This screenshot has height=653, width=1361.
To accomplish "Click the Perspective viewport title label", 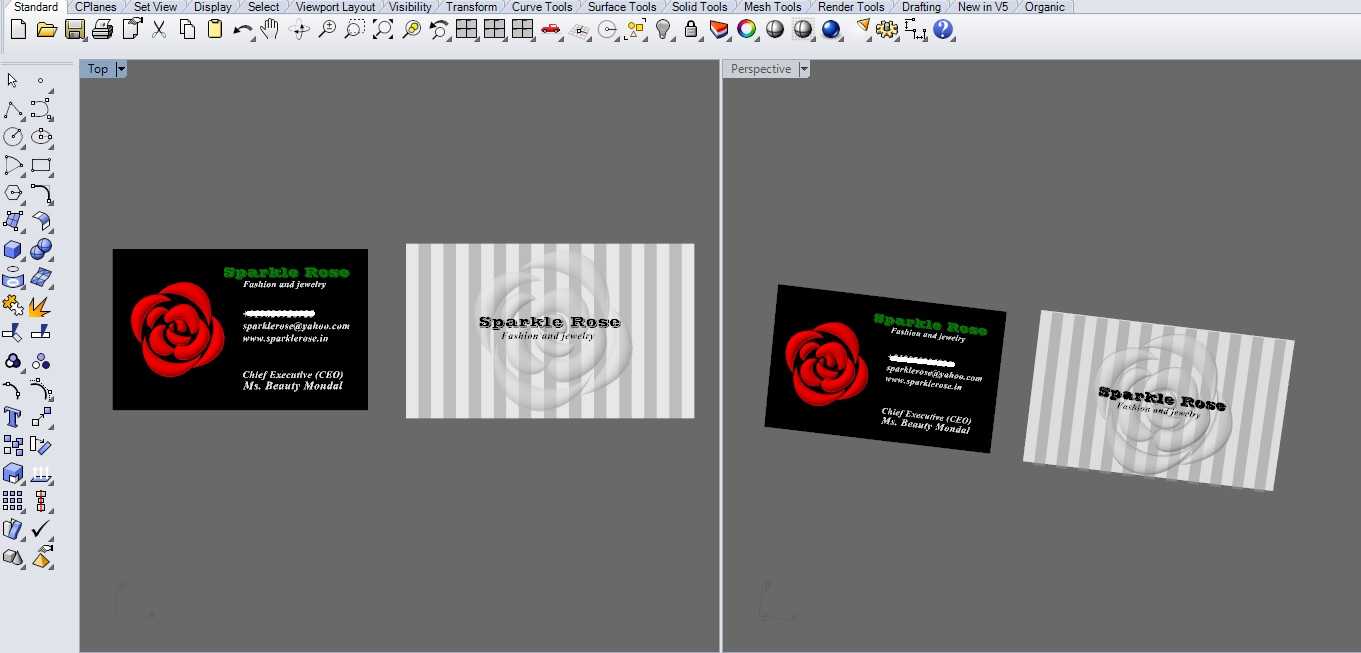I will click(761, 69).
